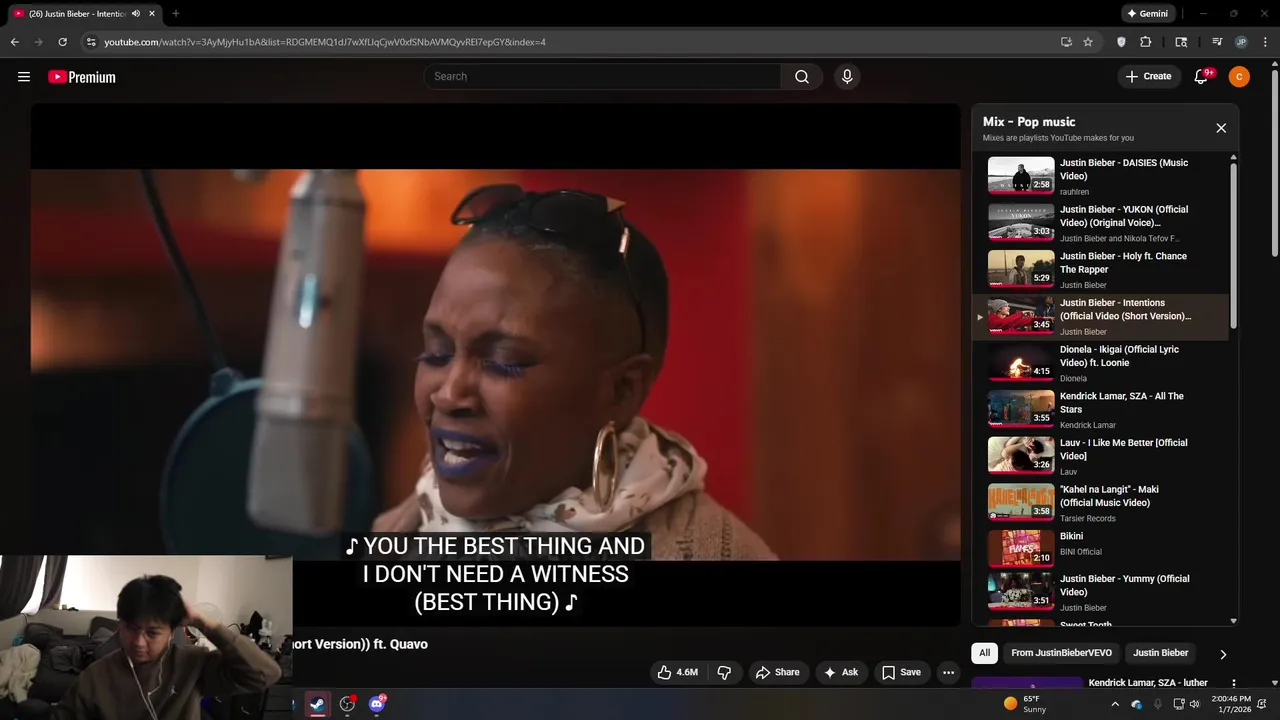Go back in browser history
The width and height of the screenshot is (1280, 720).
[14, 42]
